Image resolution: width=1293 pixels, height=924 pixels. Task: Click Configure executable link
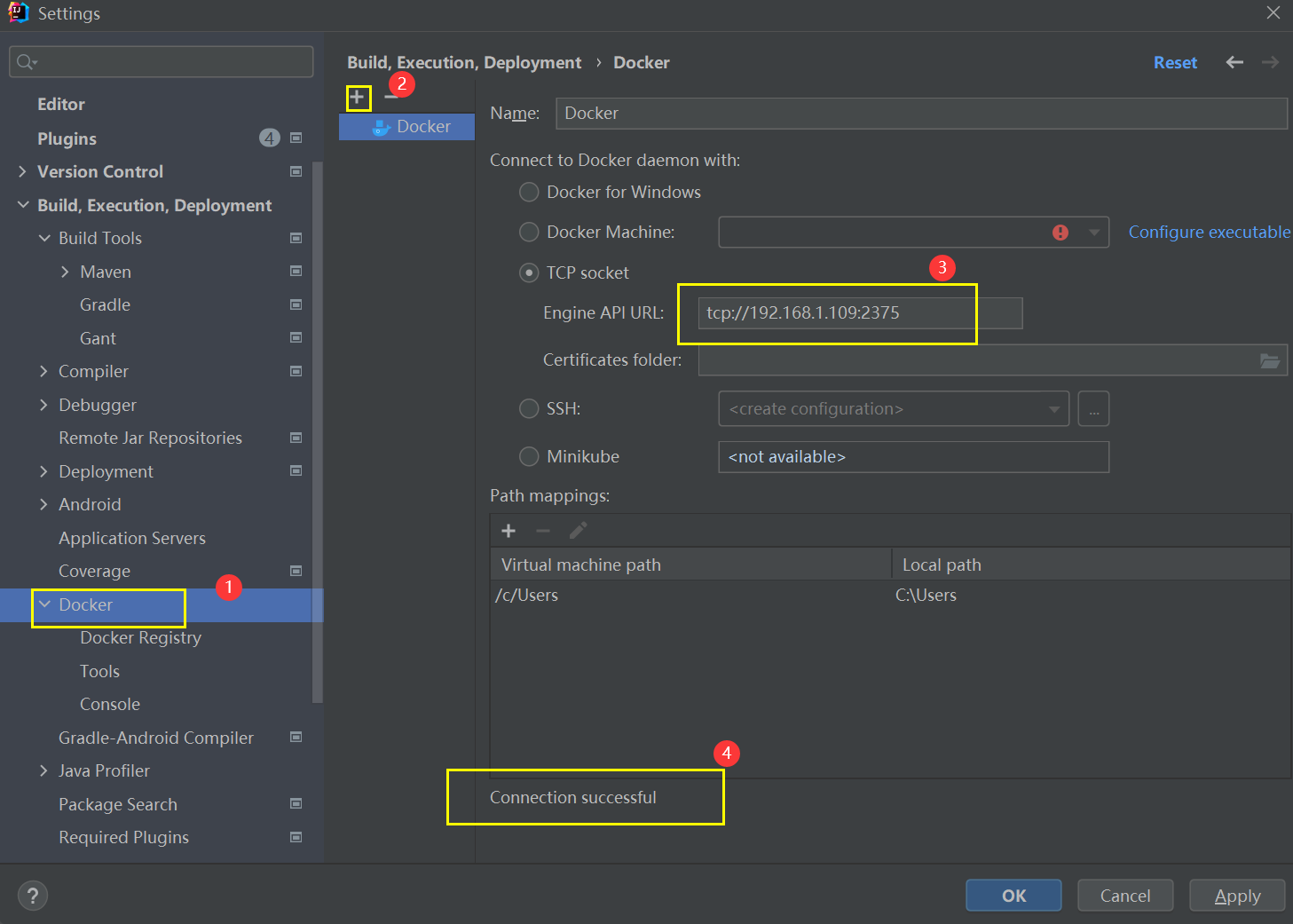(1210, 232)
